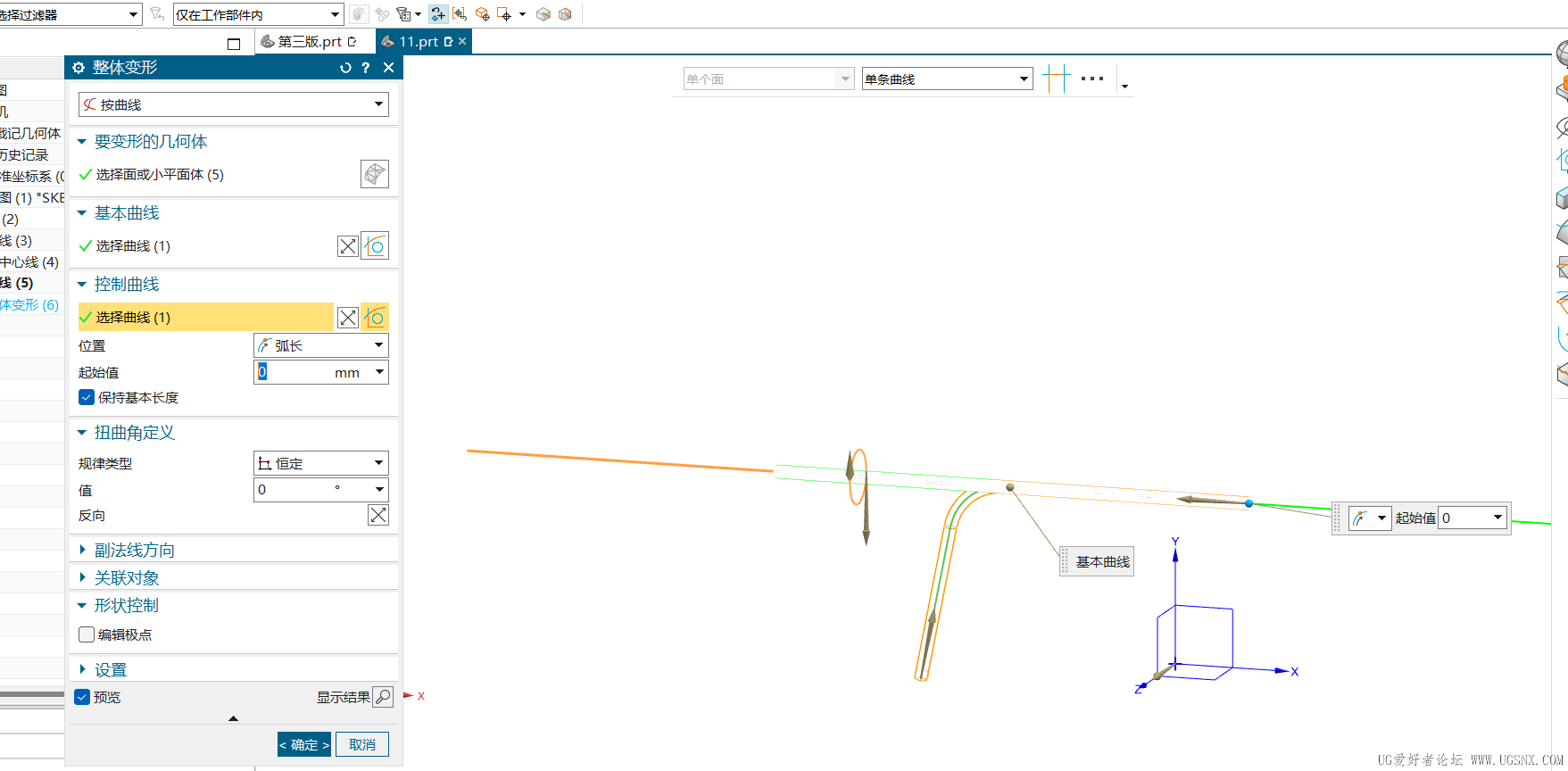
Task: Click curve select icon in 控制曲线
Action: (375, 317)
